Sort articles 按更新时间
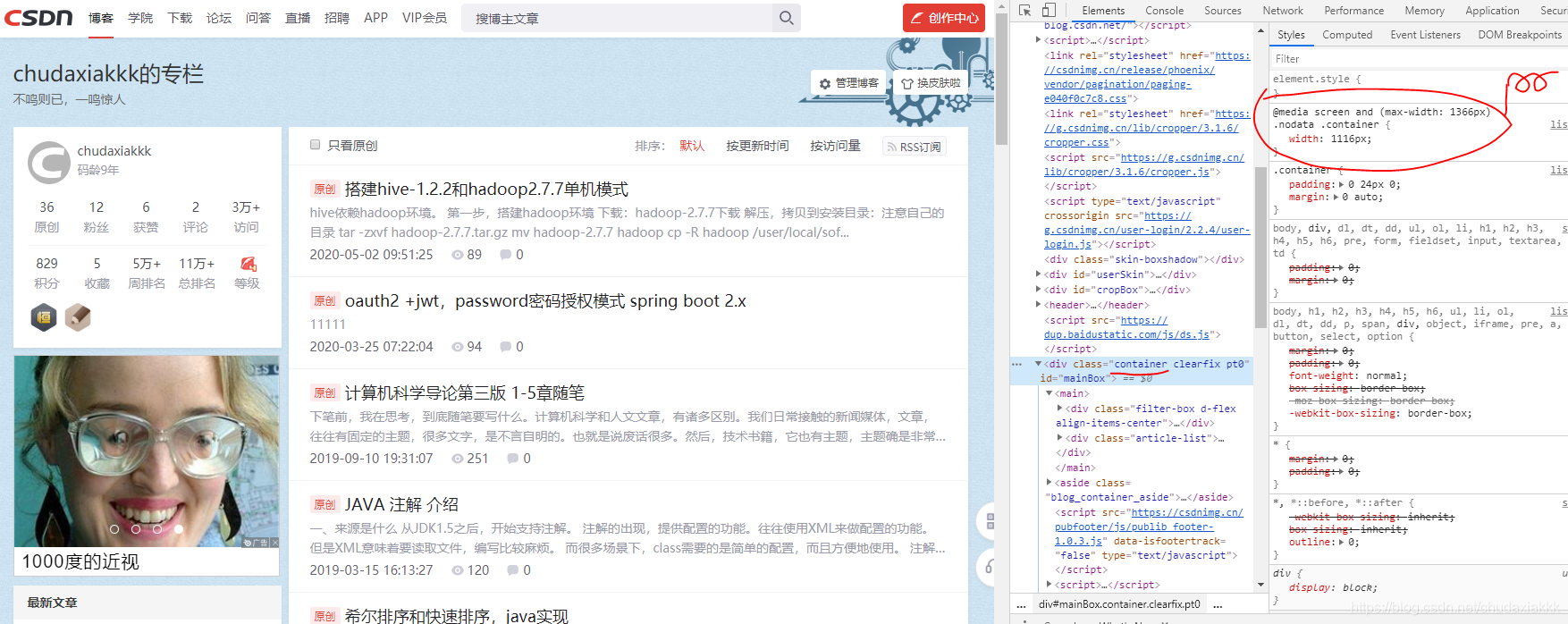The width and height of the screenshot is (1568, 624). pos(757,146)
